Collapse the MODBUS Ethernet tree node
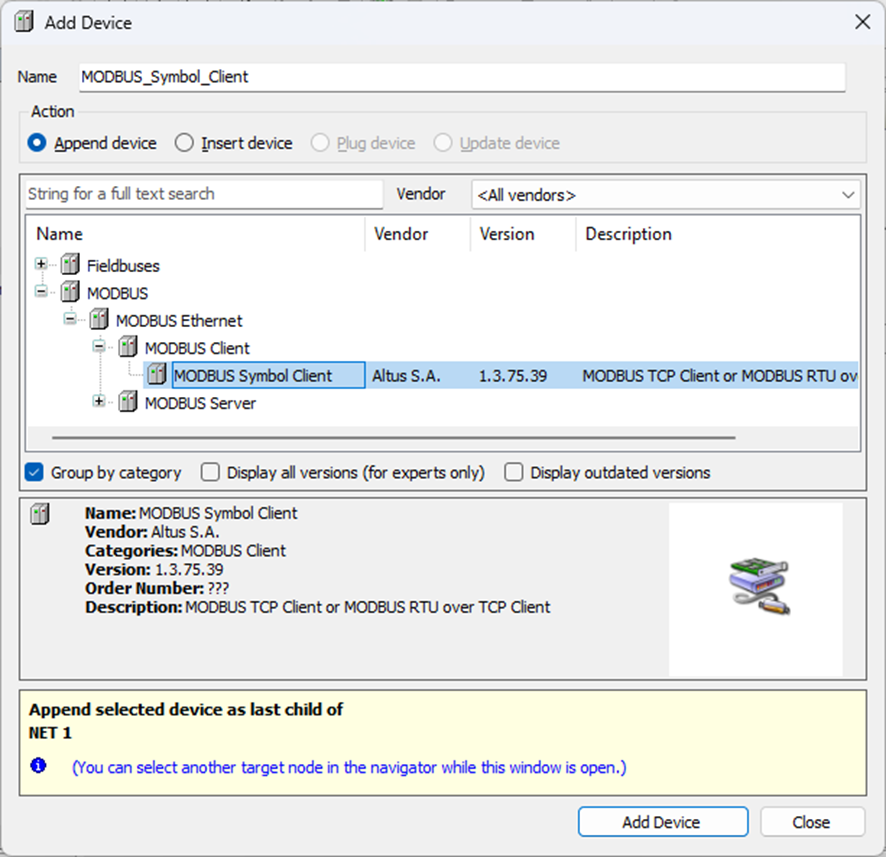 (70, 321)
